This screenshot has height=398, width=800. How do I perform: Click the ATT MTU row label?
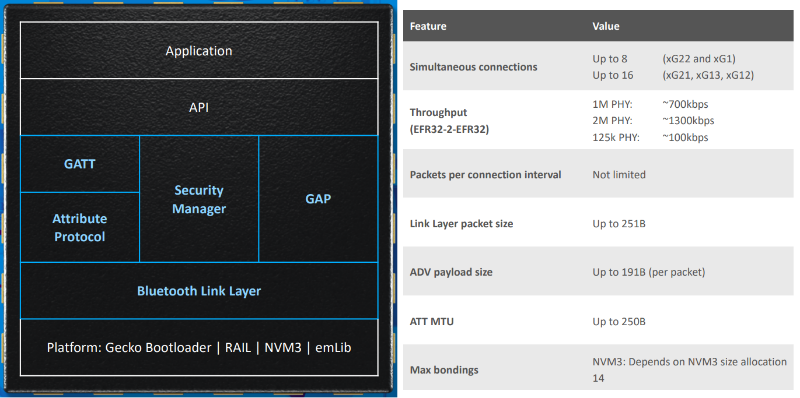click(x=432, y=321)
